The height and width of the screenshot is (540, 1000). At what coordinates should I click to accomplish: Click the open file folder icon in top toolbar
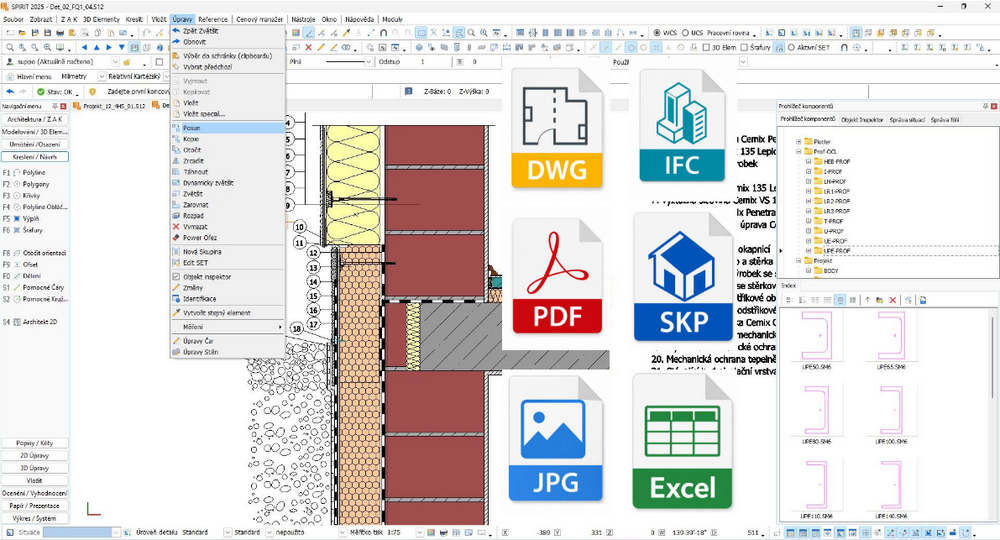22,33
